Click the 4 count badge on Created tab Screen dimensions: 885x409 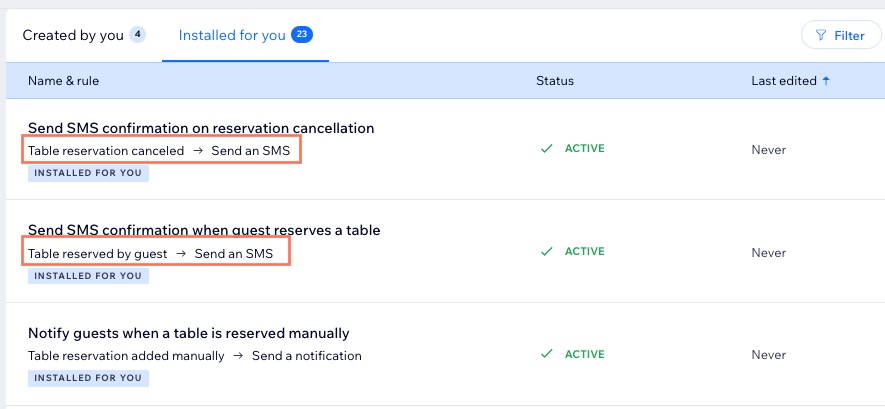point(137,35)
